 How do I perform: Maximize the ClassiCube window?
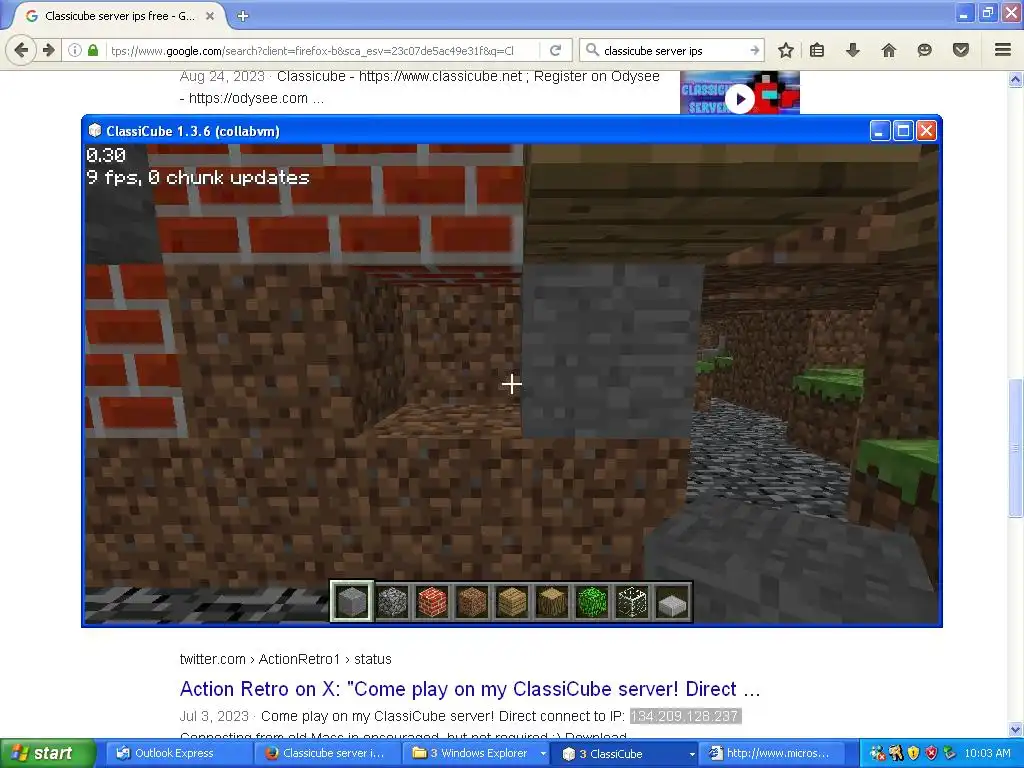pos(903,131)
